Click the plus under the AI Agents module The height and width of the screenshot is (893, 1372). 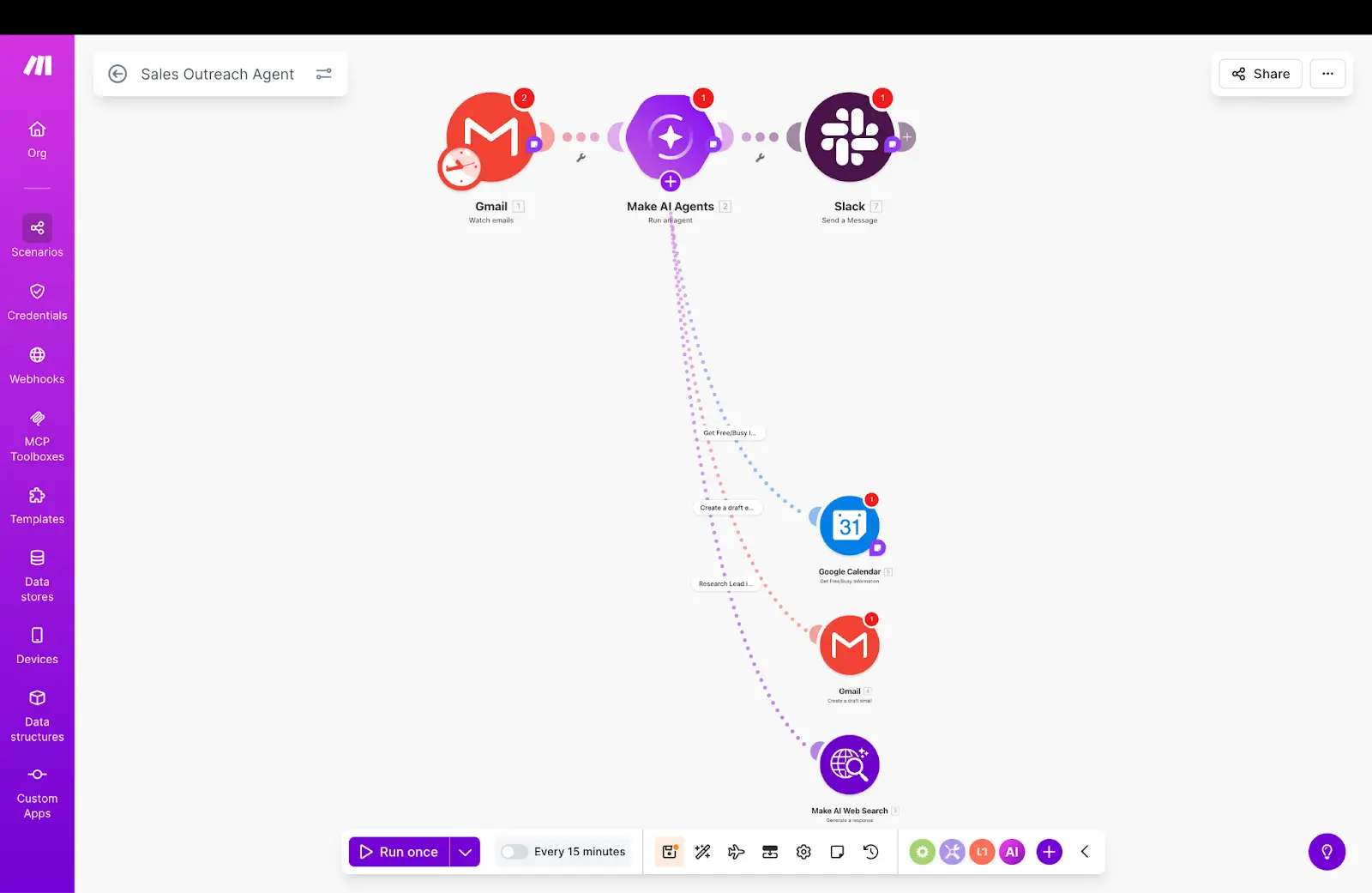(671, 182)
